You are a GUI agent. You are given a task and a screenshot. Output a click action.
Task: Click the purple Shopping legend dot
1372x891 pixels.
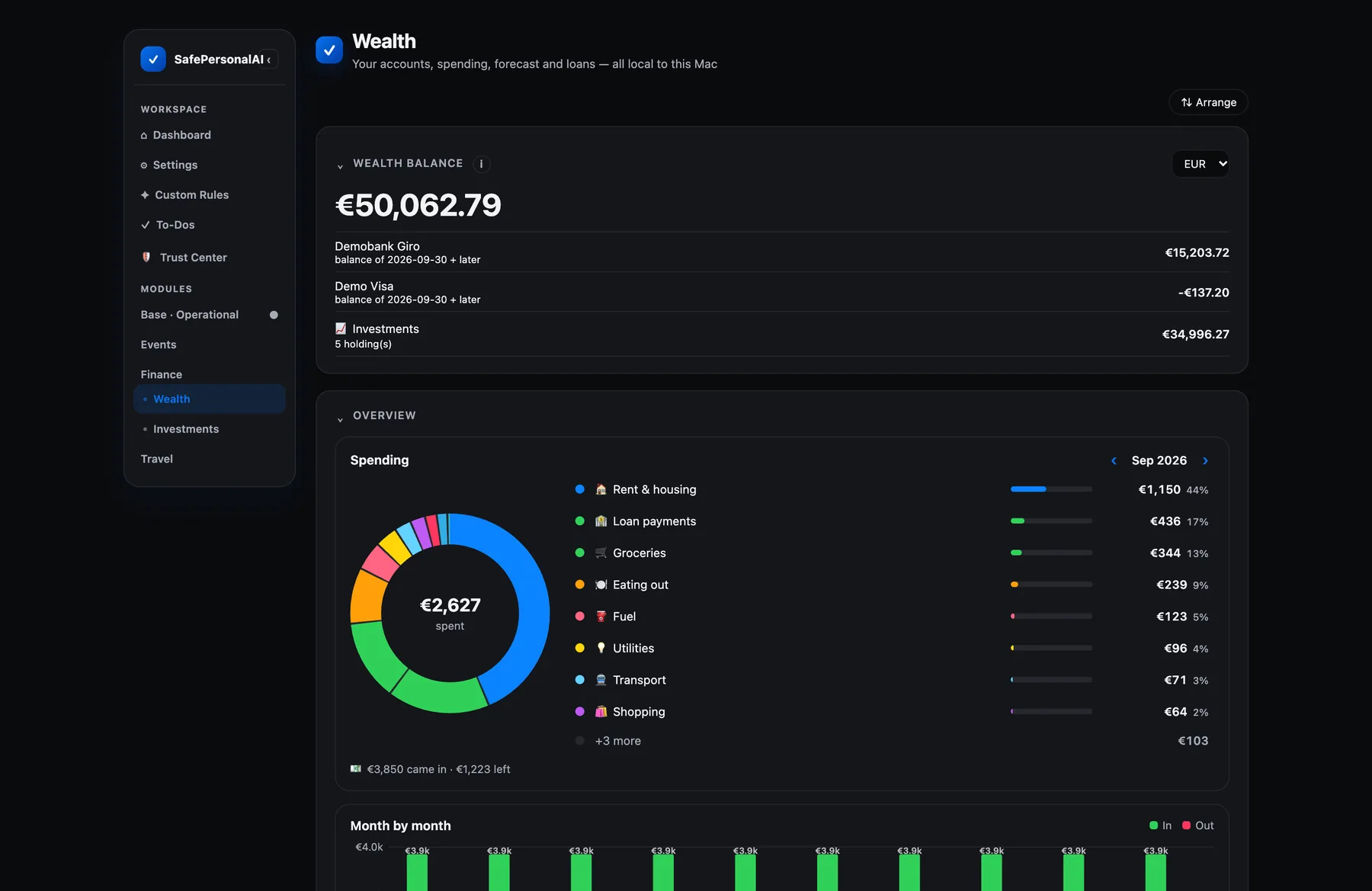579,712
